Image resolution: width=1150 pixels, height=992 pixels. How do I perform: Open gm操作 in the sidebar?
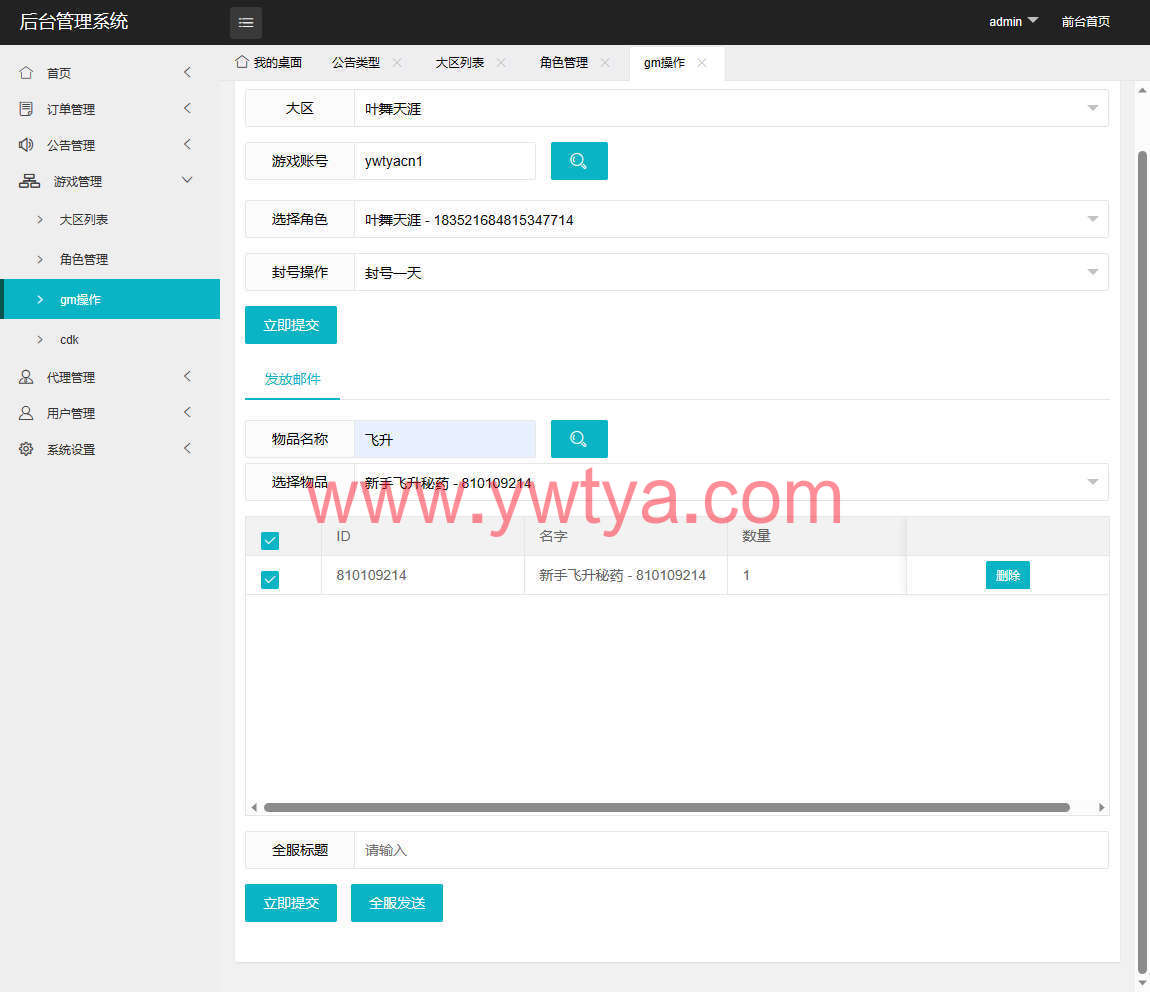110,299
